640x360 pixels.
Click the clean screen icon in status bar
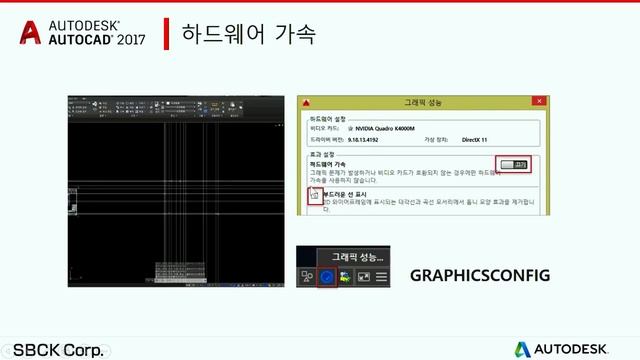coord(363,277)
